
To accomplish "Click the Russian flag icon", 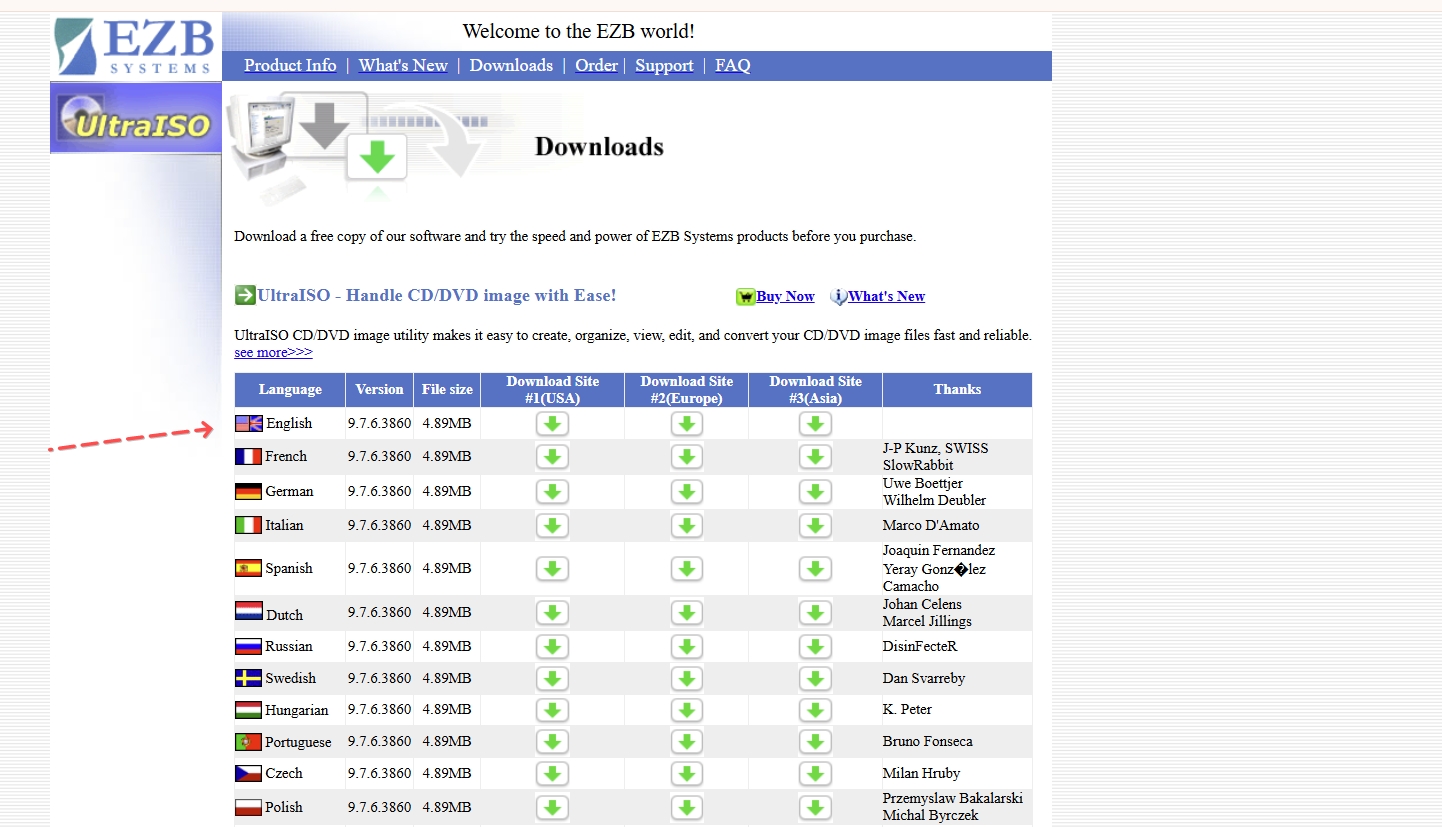I will (249, 647).
